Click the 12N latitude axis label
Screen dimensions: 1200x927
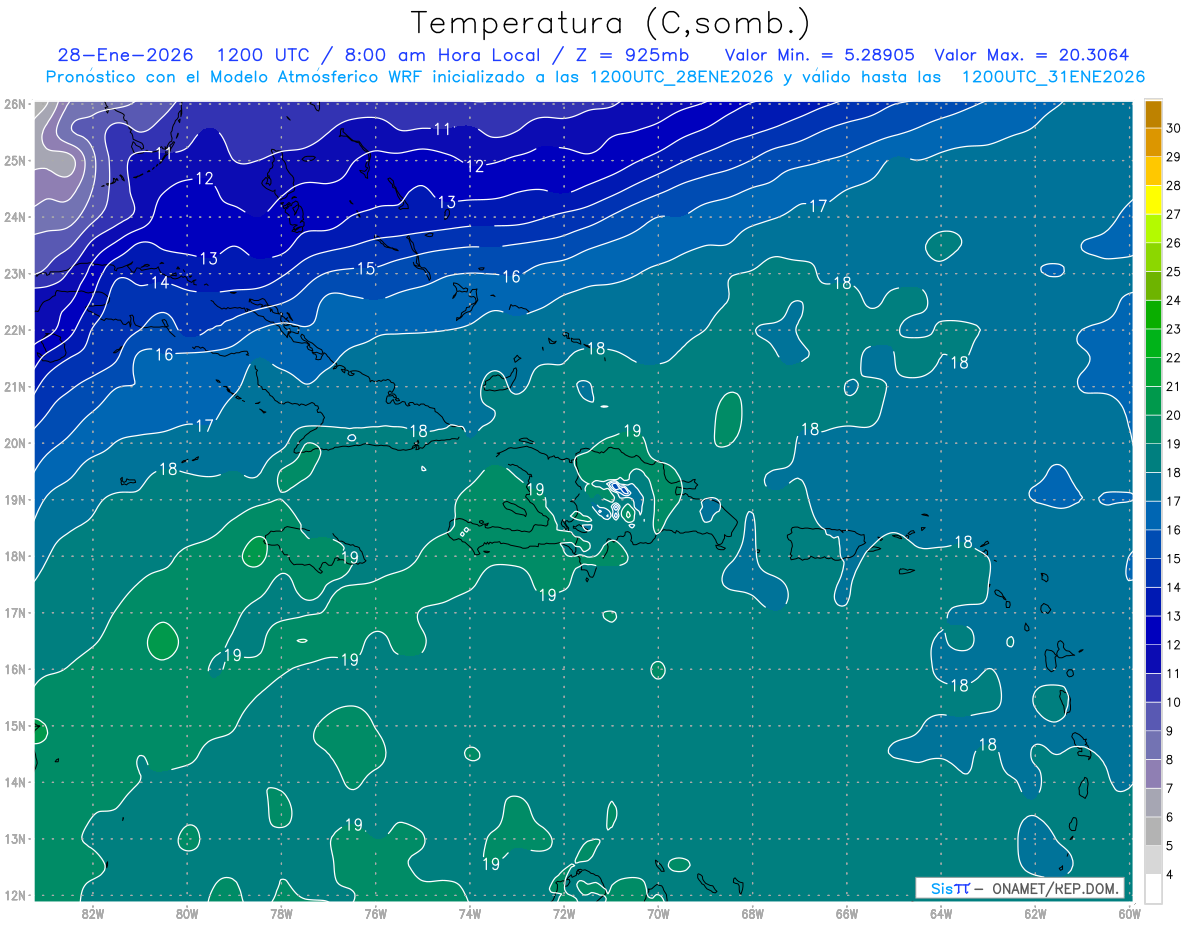[14, 894]
